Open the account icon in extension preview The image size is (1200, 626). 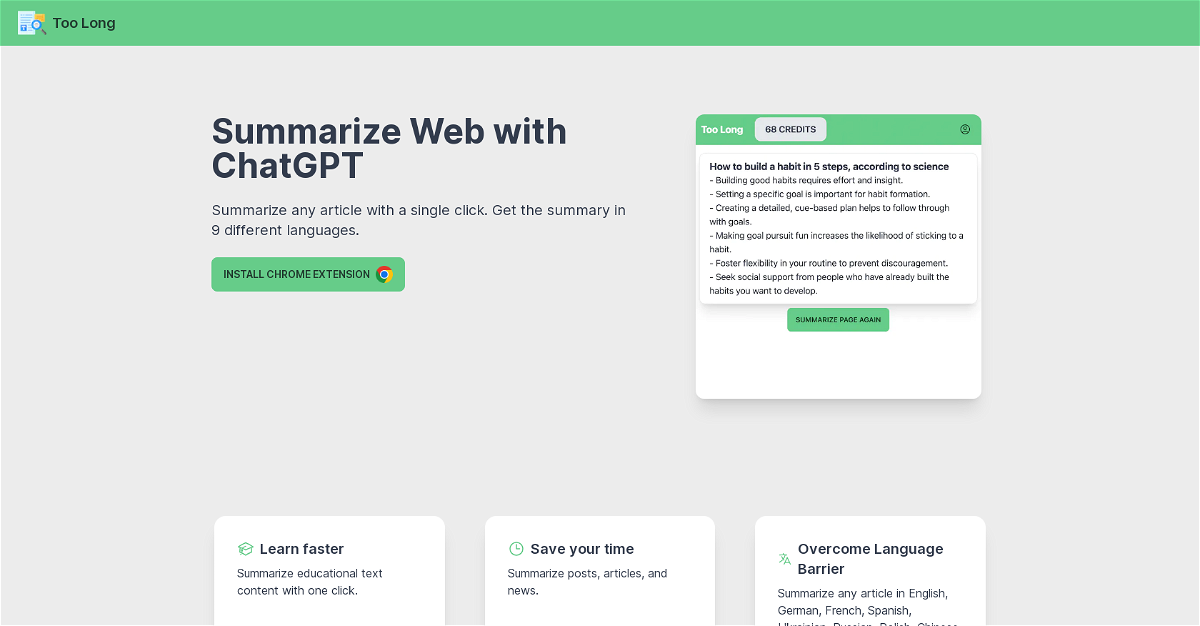pyautogui.click(x=965, y=129)
